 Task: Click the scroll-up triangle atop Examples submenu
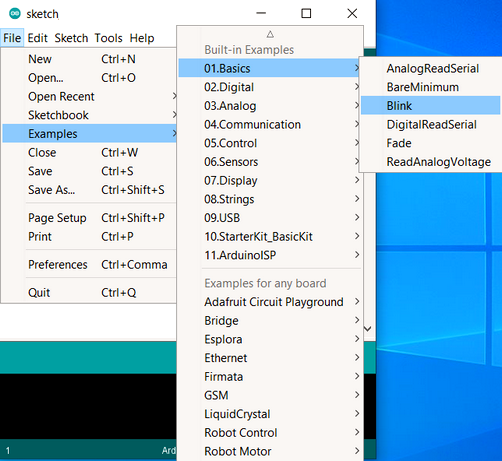pyautogui.click(x=270, y=34)
